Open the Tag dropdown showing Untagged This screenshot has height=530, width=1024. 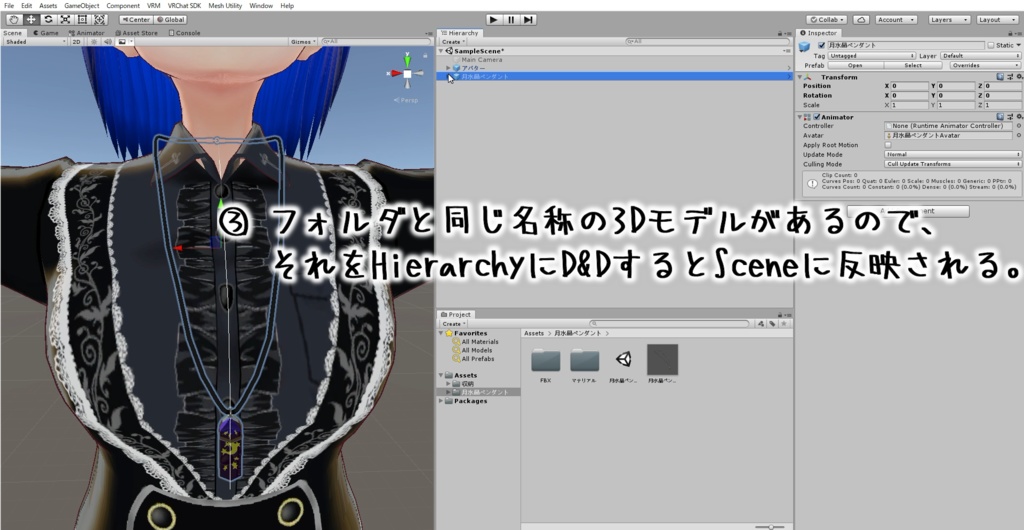[x=872, y=56]
